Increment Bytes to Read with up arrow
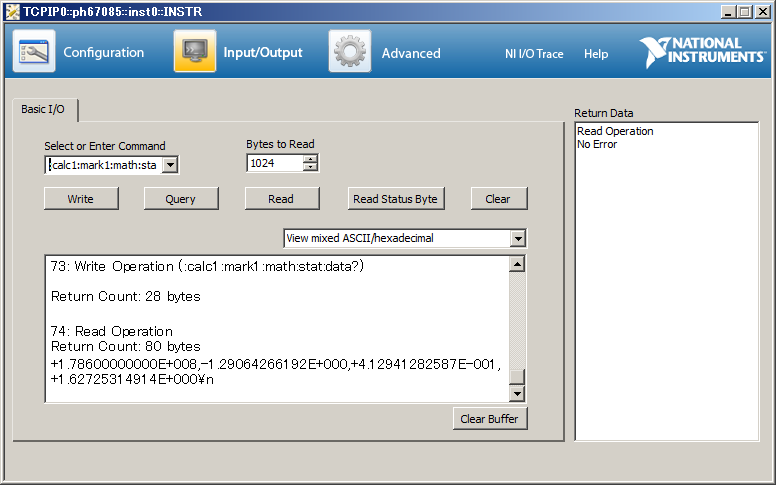The width and height of the screenshot is (776, 485). 310,159
